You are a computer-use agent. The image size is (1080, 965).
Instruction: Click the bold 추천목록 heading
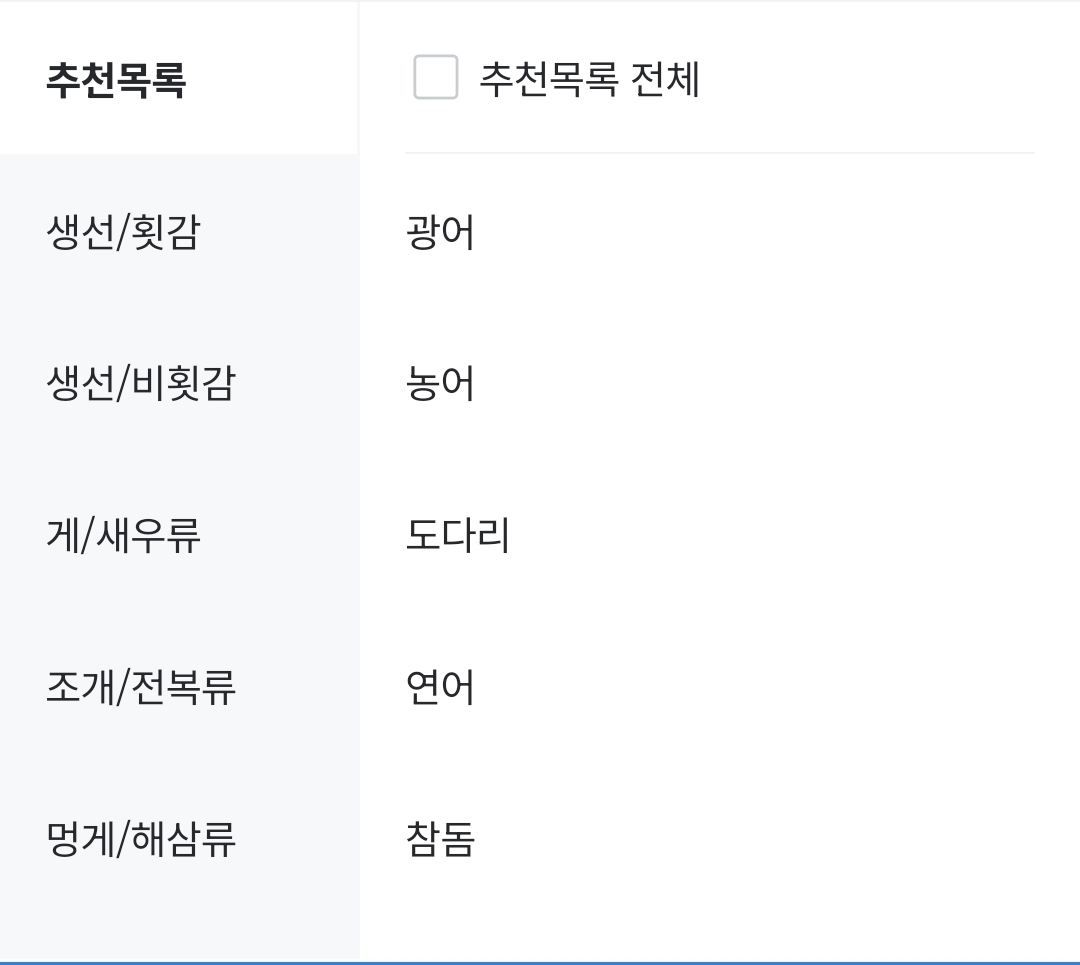pyautogui.click(x=116, y=80)
